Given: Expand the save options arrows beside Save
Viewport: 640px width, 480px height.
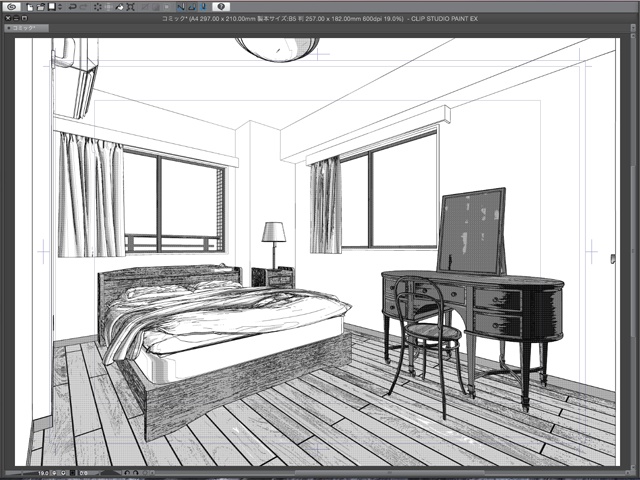Looking at the screenshot, I should pos(60,7).
